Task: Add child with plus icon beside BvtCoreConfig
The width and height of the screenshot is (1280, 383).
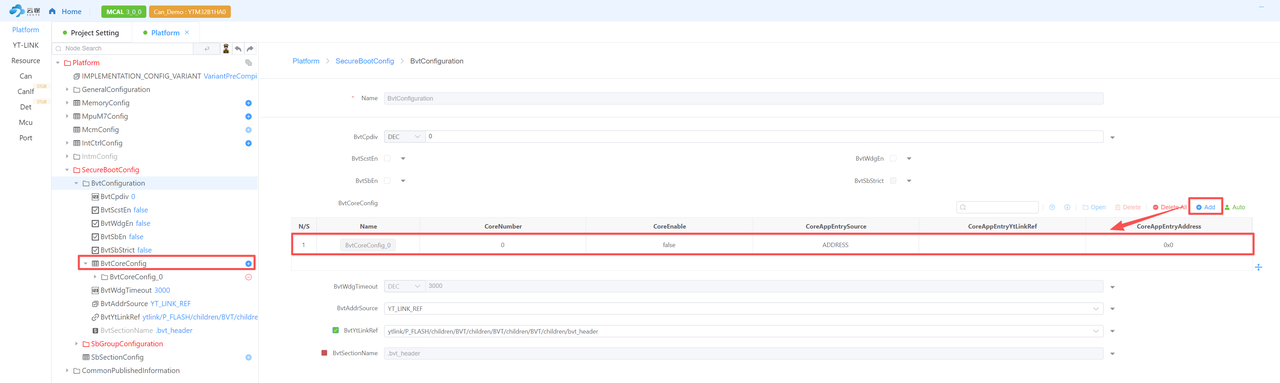Action: click(249, 264)
